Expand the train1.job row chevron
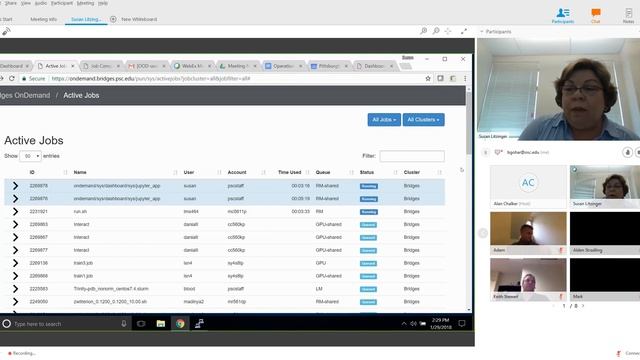 pos(15,276)
